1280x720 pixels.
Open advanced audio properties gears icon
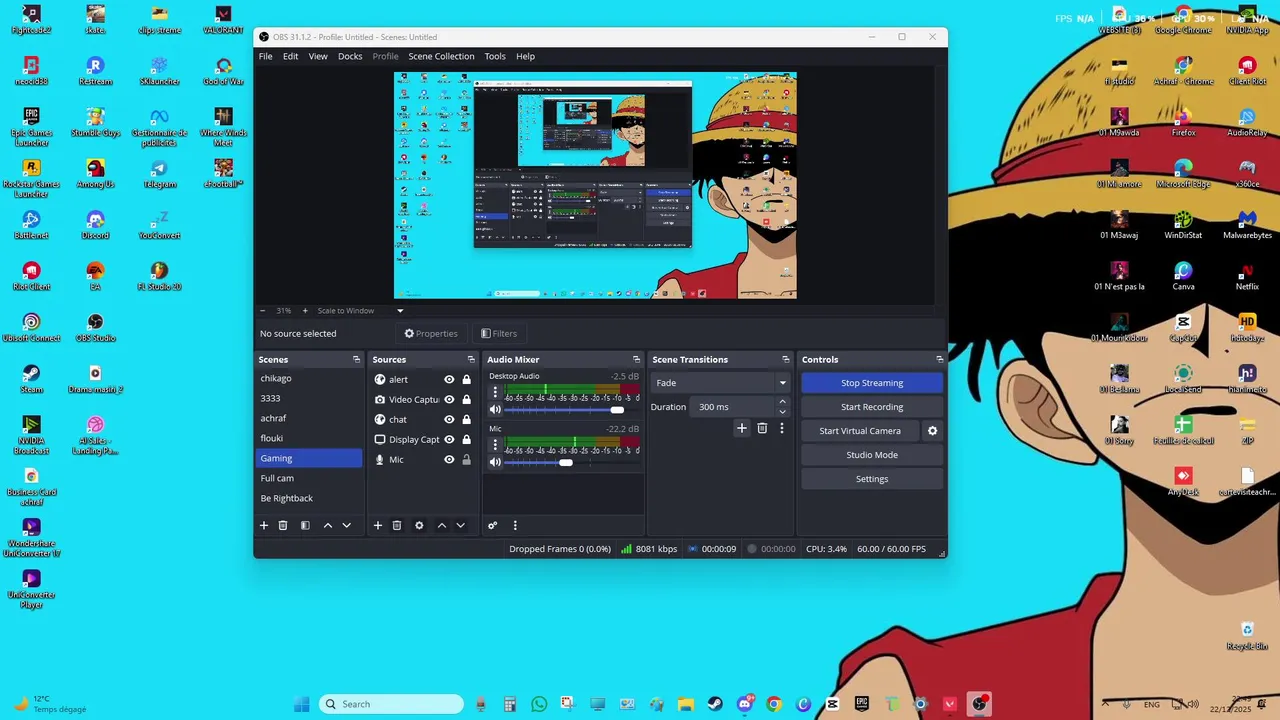492,525
